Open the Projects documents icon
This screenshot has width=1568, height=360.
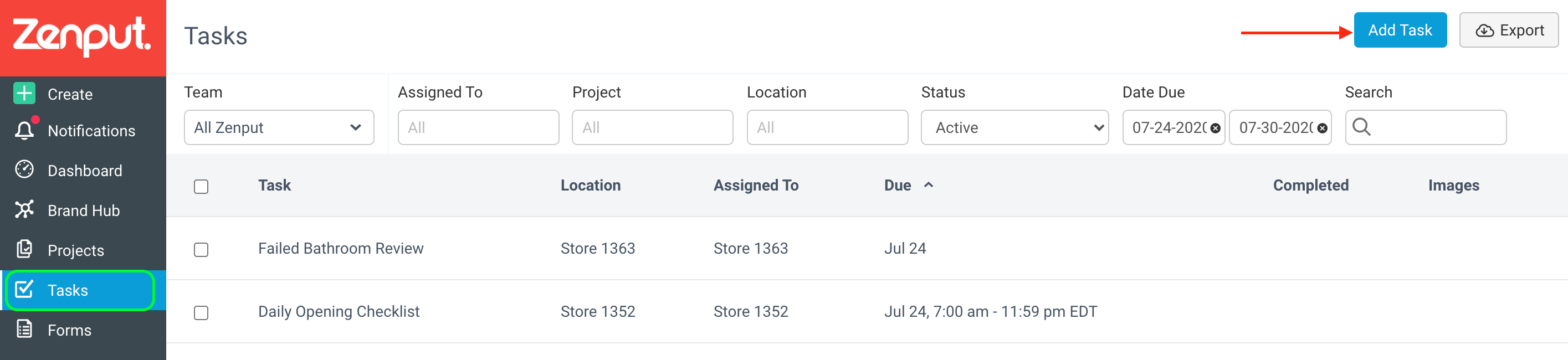tap(24, 249)
